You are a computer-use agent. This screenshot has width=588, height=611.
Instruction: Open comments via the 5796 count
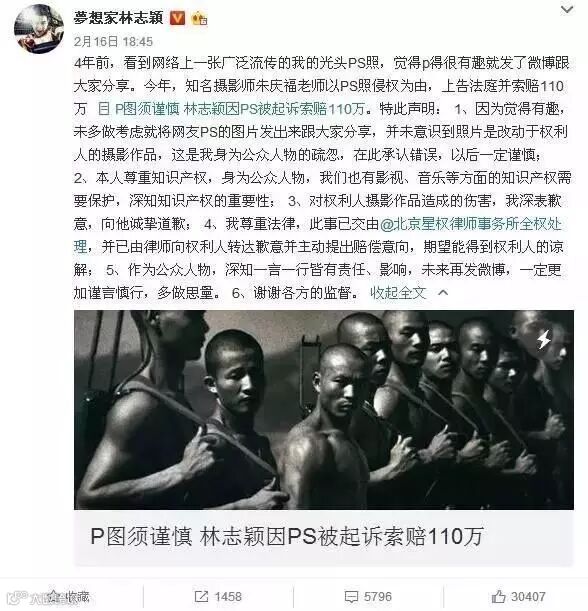click(x=378, y=597)
